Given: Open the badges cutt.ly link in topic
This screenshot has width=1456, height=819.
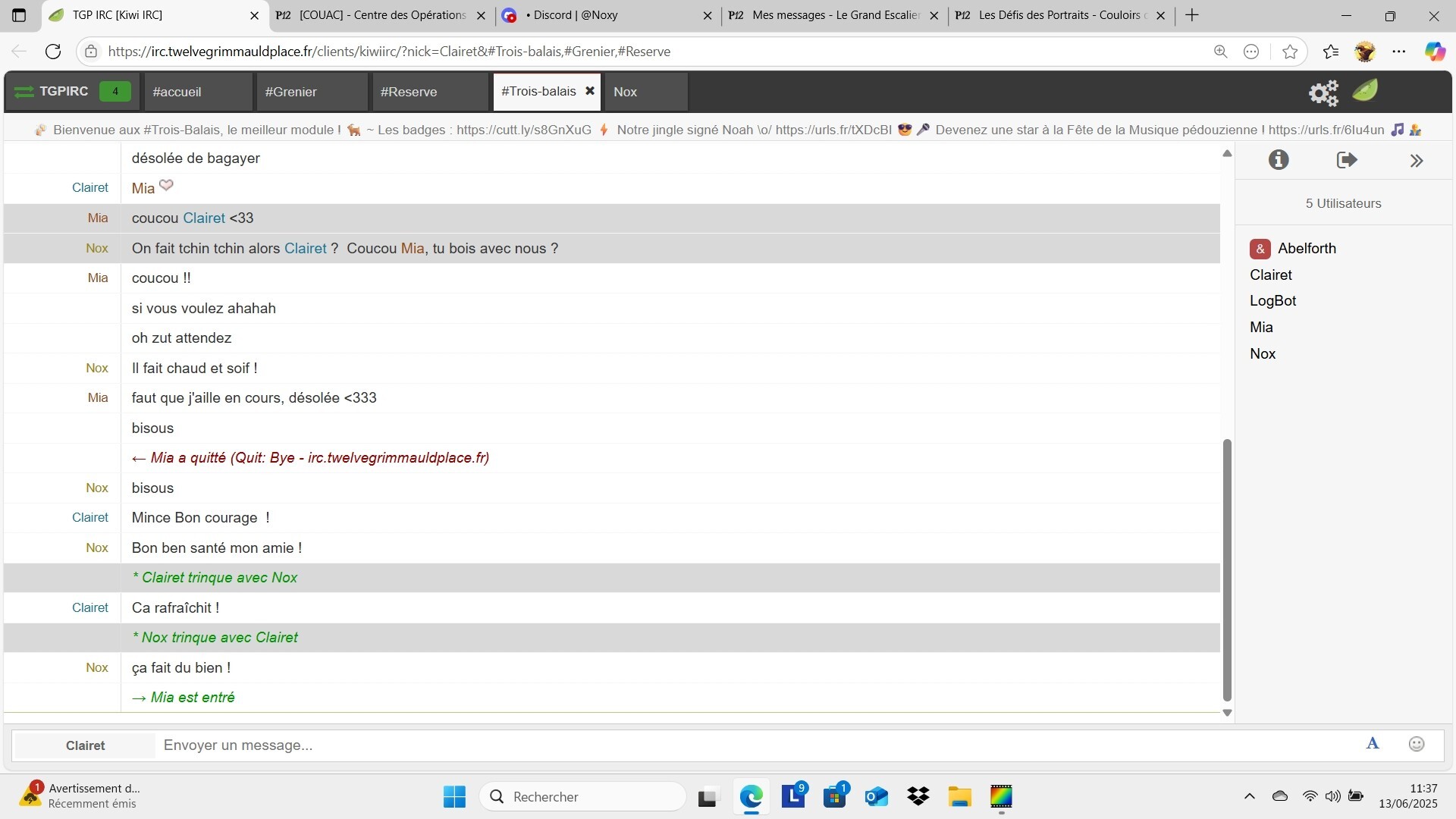Looking at the screenshot, I should [523, 130].
